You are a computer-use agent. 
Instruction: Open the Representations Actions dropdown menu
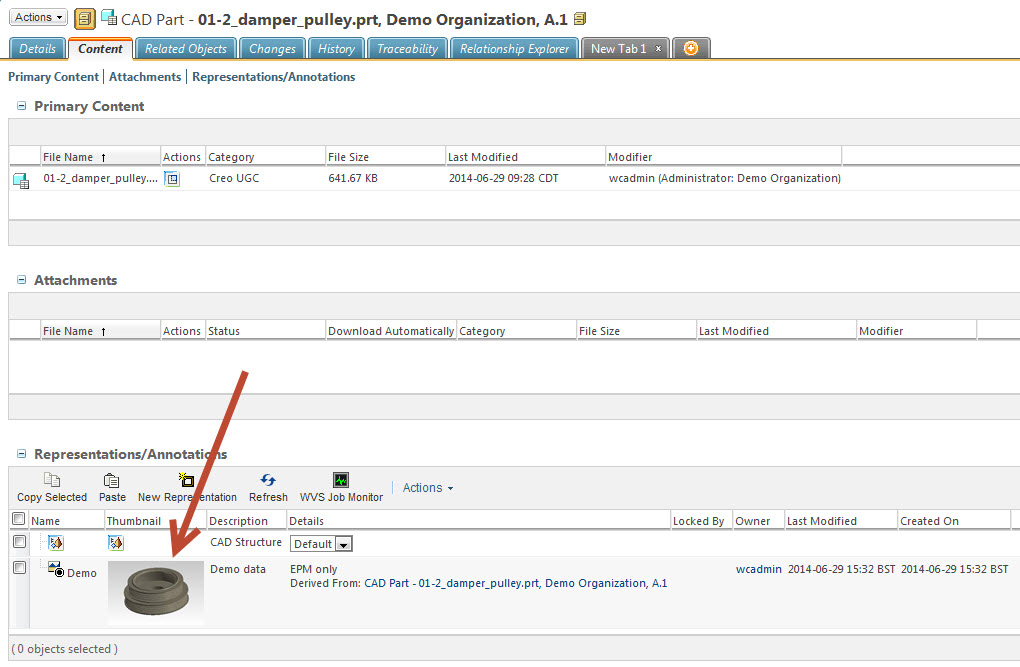point(427,487)
